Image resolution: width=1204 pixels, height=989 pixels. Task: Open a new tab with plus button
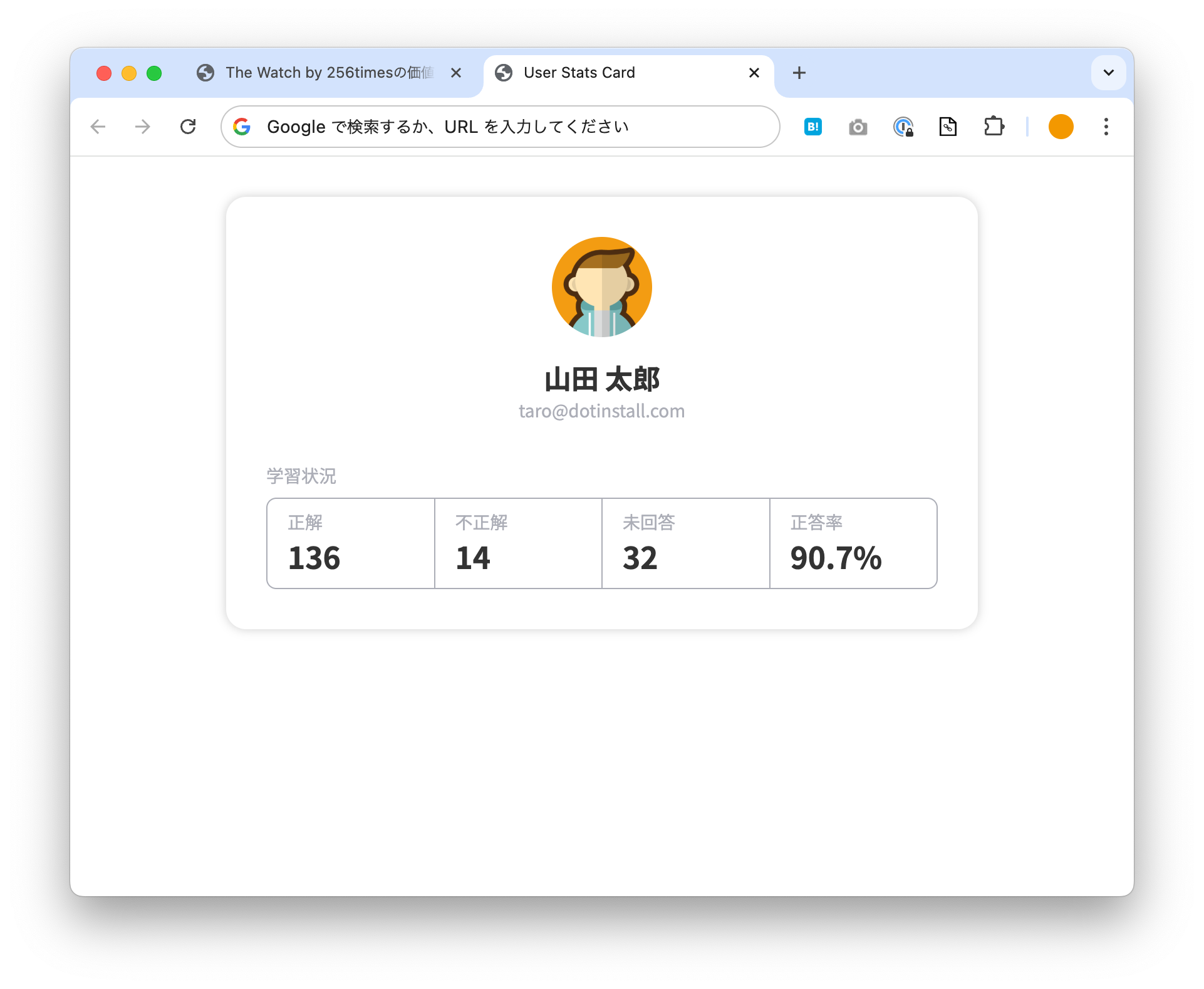[x=799, y=73]
